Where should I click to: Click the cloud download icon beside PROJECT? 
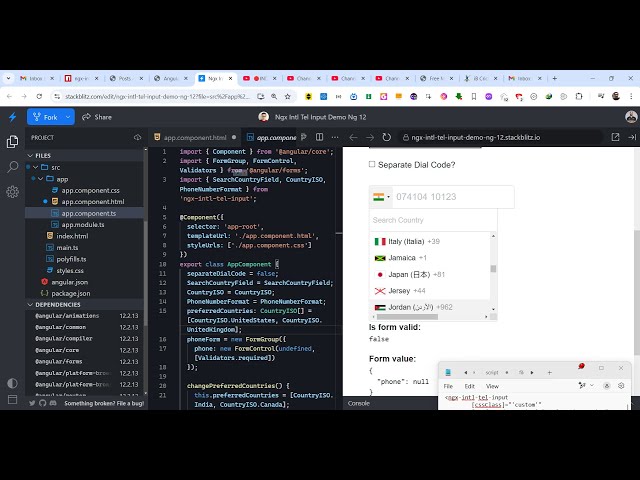[138, 137]
